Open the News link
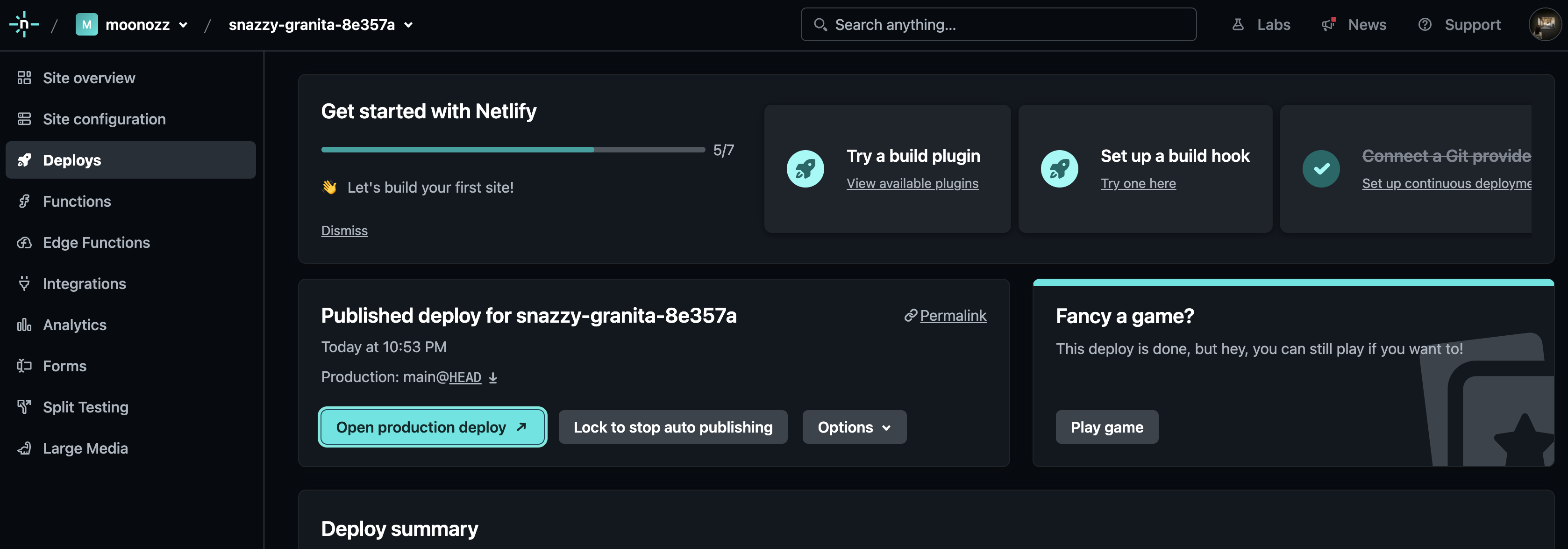Screen dimensions: 1568x549 [1367, 24]
